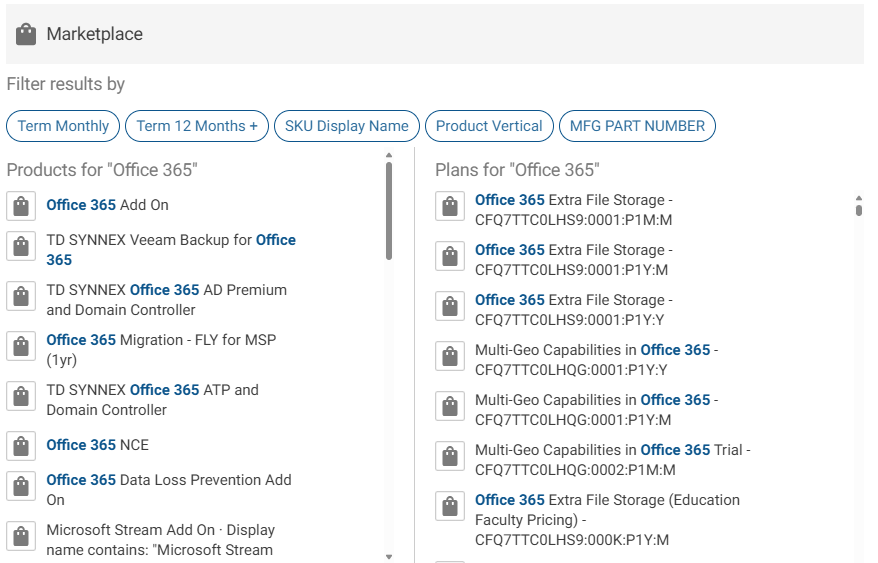Click bag icon for Extra File Storage P1M:M plan
The height and width of the screenshot is (563, 878).
450,206
